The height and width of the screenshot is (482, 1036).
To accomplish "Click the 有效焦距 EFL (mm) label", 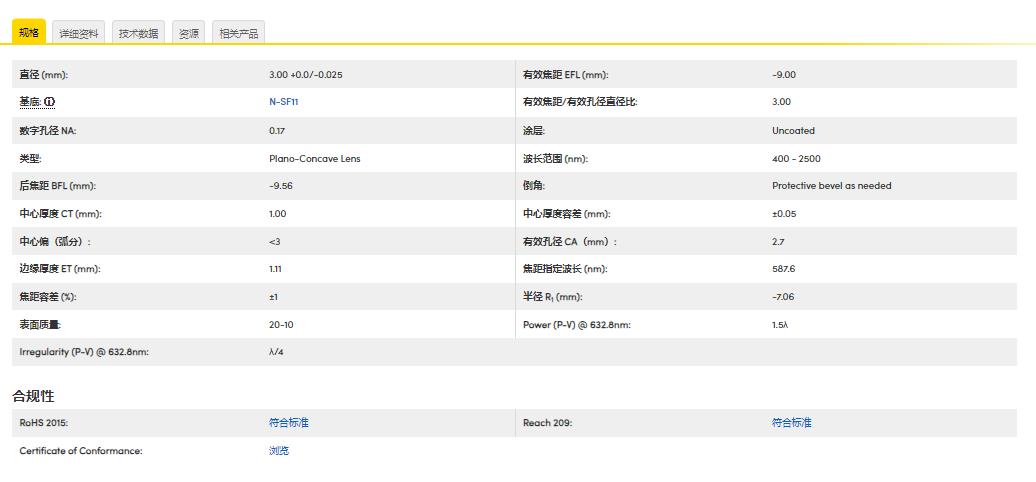I will point(566,75).
